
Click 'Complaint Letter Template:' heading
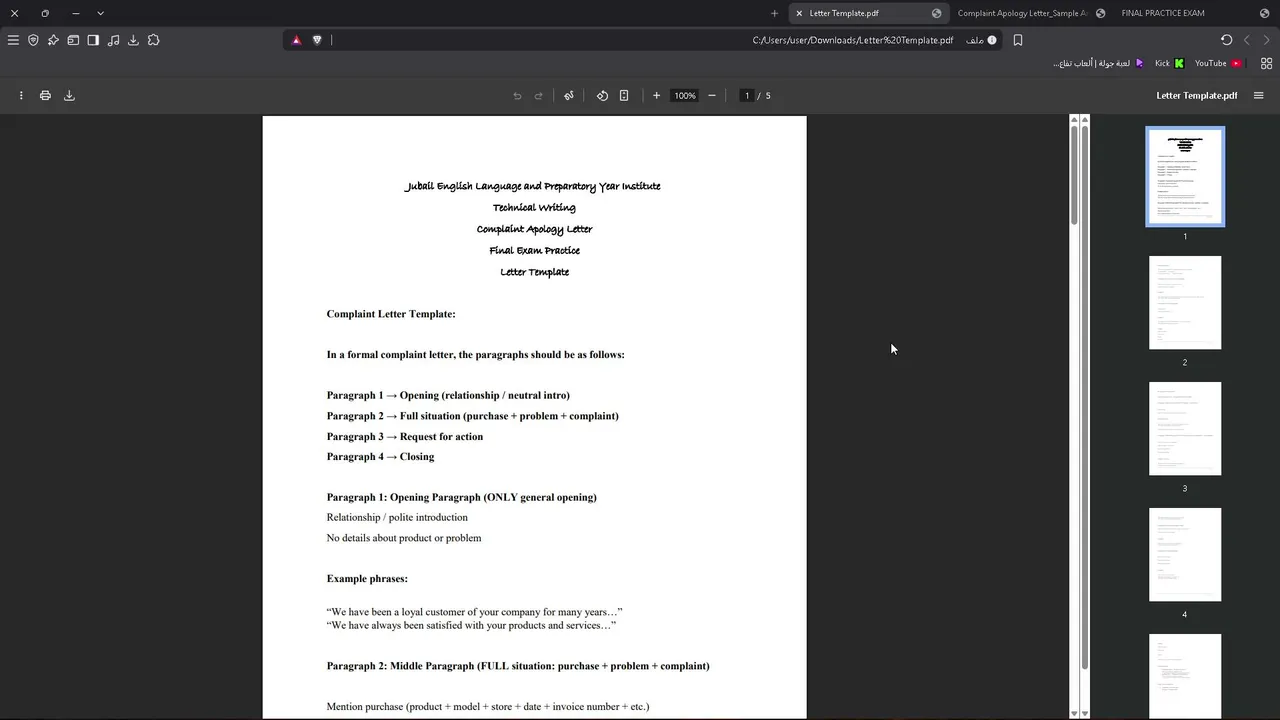pyautogui.click(x=391, y=314)
